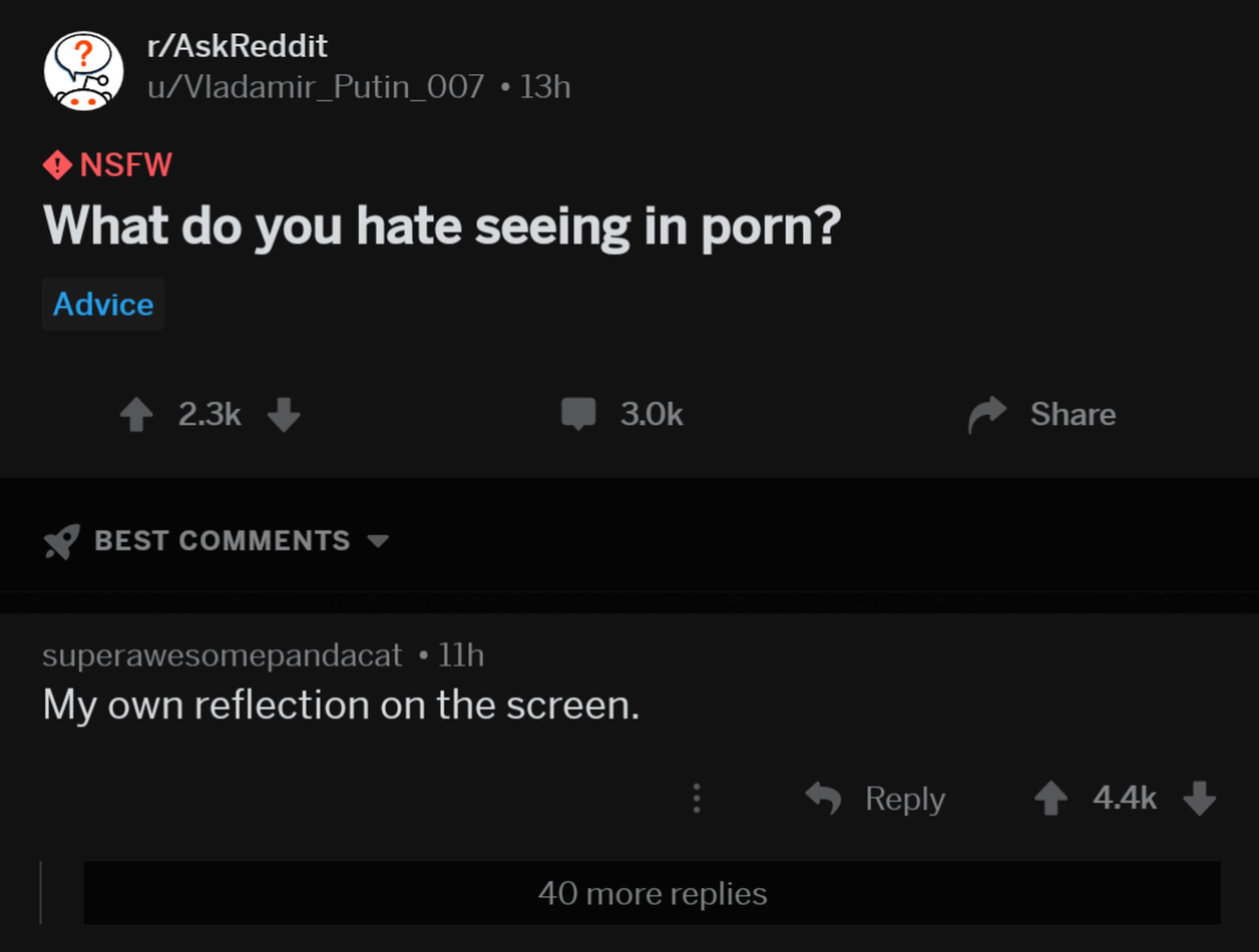Open comments via speech bubble icon
Viewport: 1259px width, 952px height.
[578, 413]
